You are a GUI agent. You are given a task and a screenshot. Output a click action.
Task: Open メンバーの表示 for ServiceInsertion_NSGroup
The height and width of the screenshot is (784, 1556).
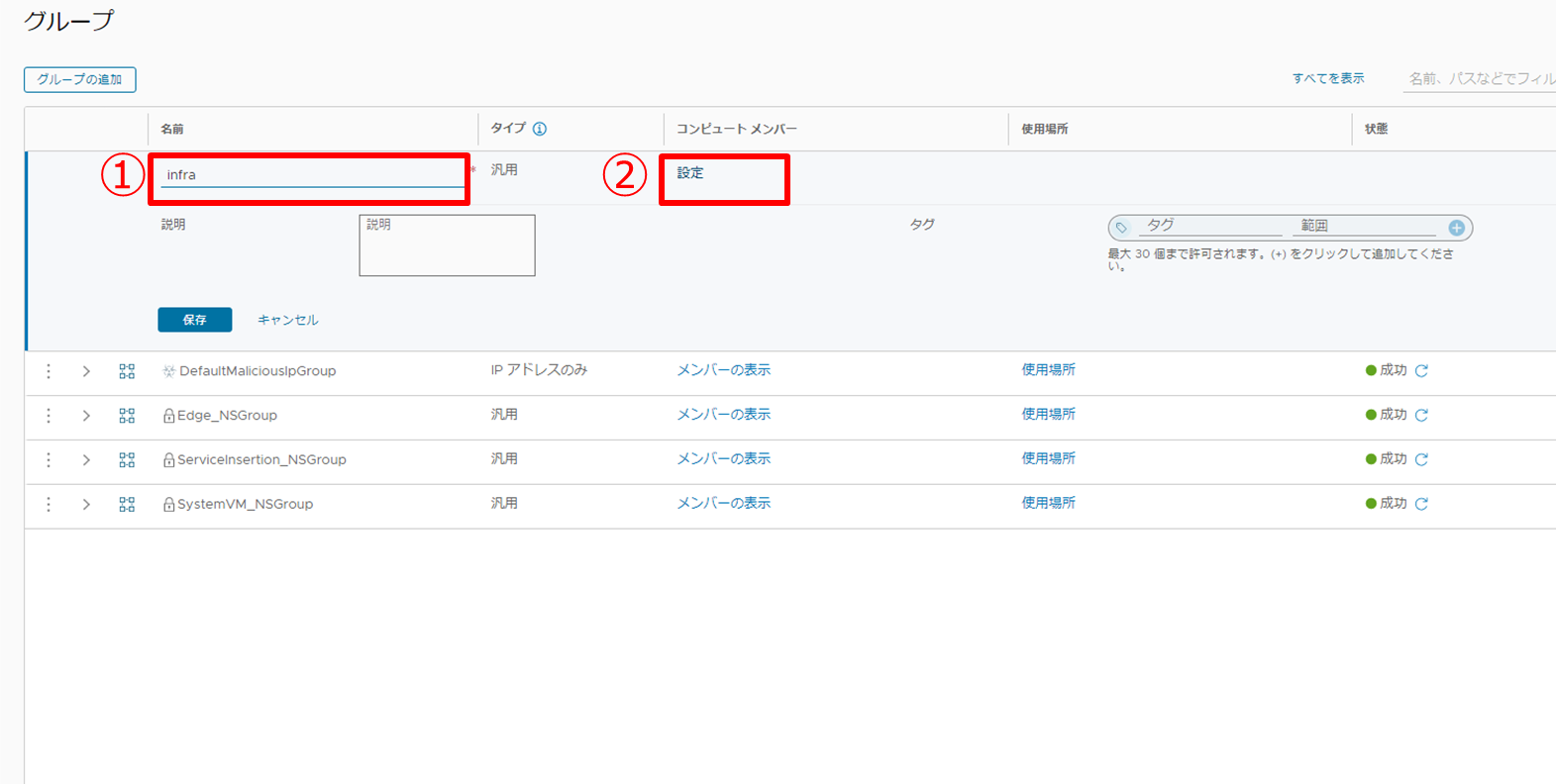pyautogui.click(x=723, y=459)
